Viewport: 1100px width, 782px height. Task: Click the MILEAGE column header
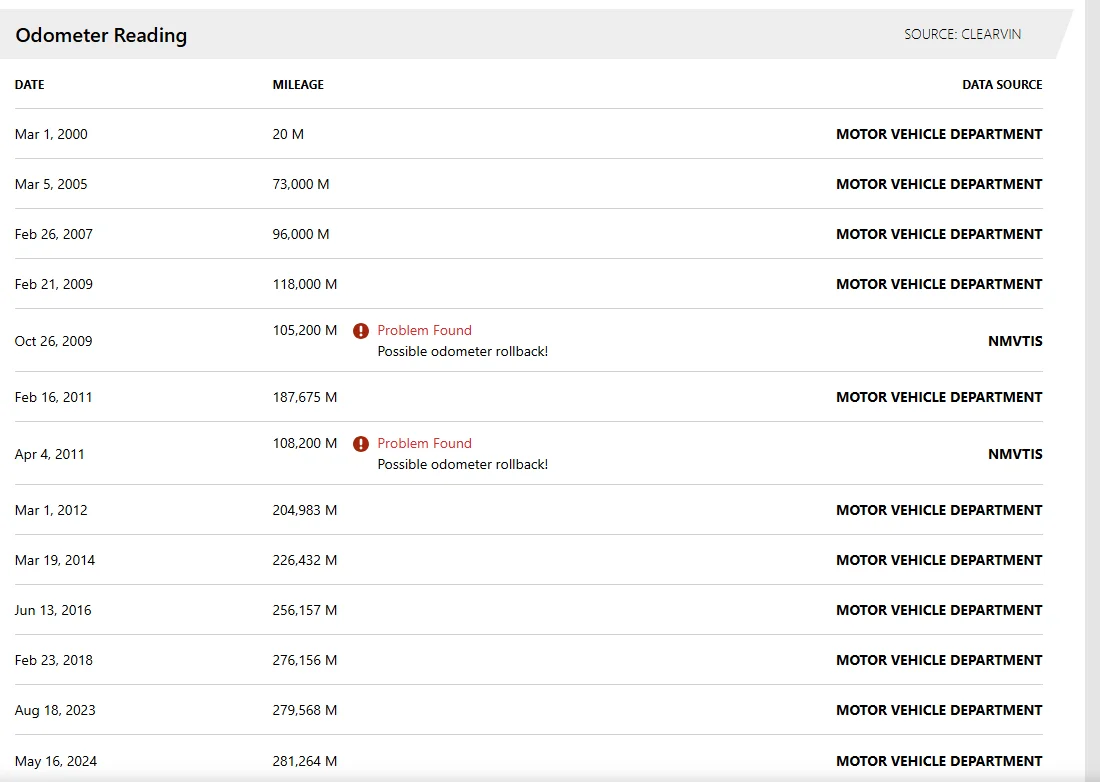tap(298, 85)
